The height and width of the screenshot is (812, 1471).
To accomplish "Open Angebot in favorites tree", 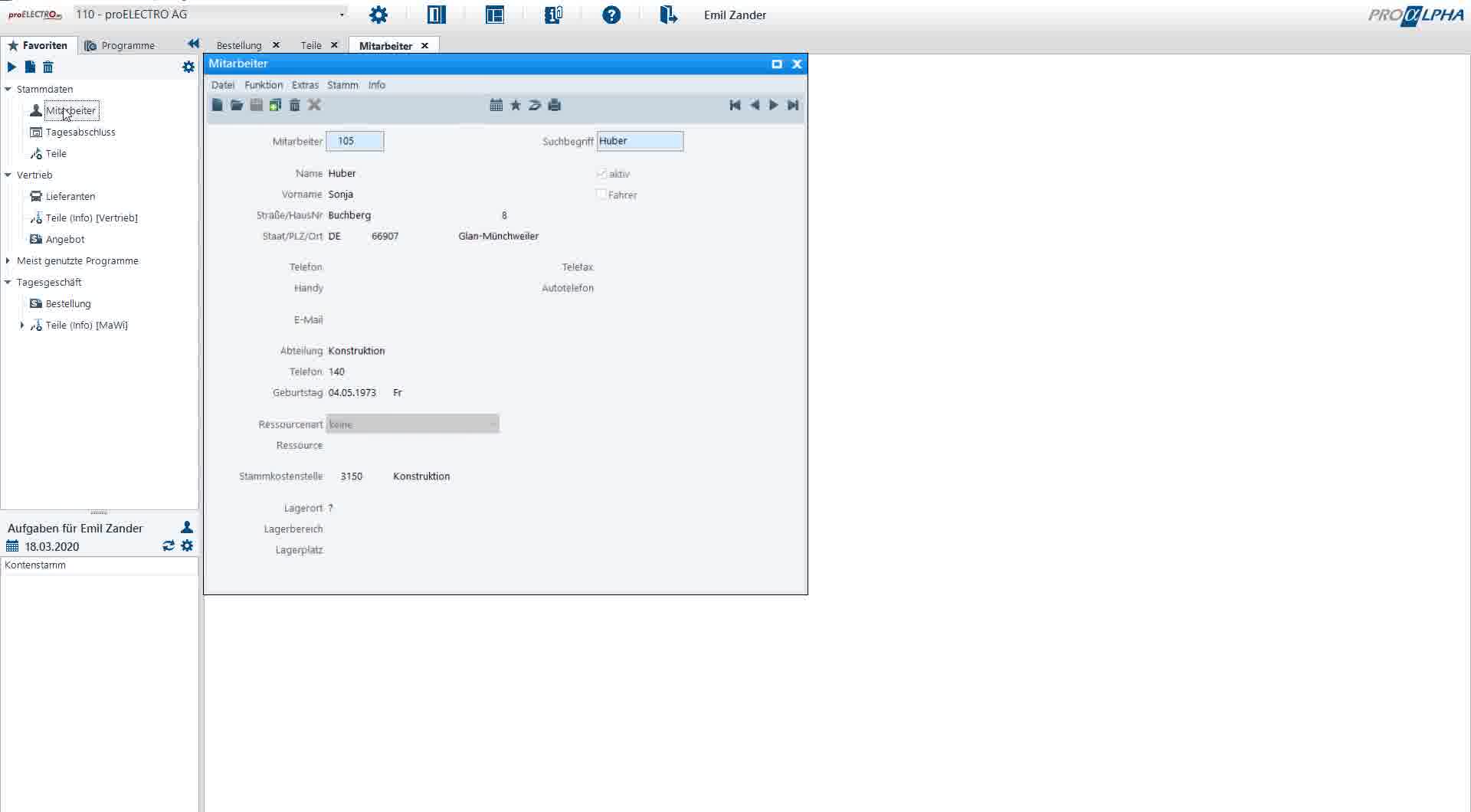I will pos(65,239).
